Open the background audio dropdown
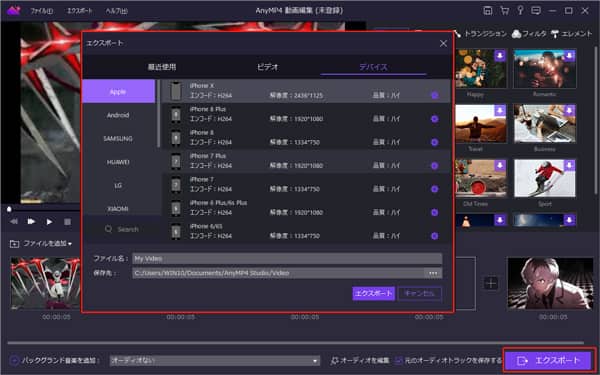This screenshot has height=375, width=600. click(215, 360)
